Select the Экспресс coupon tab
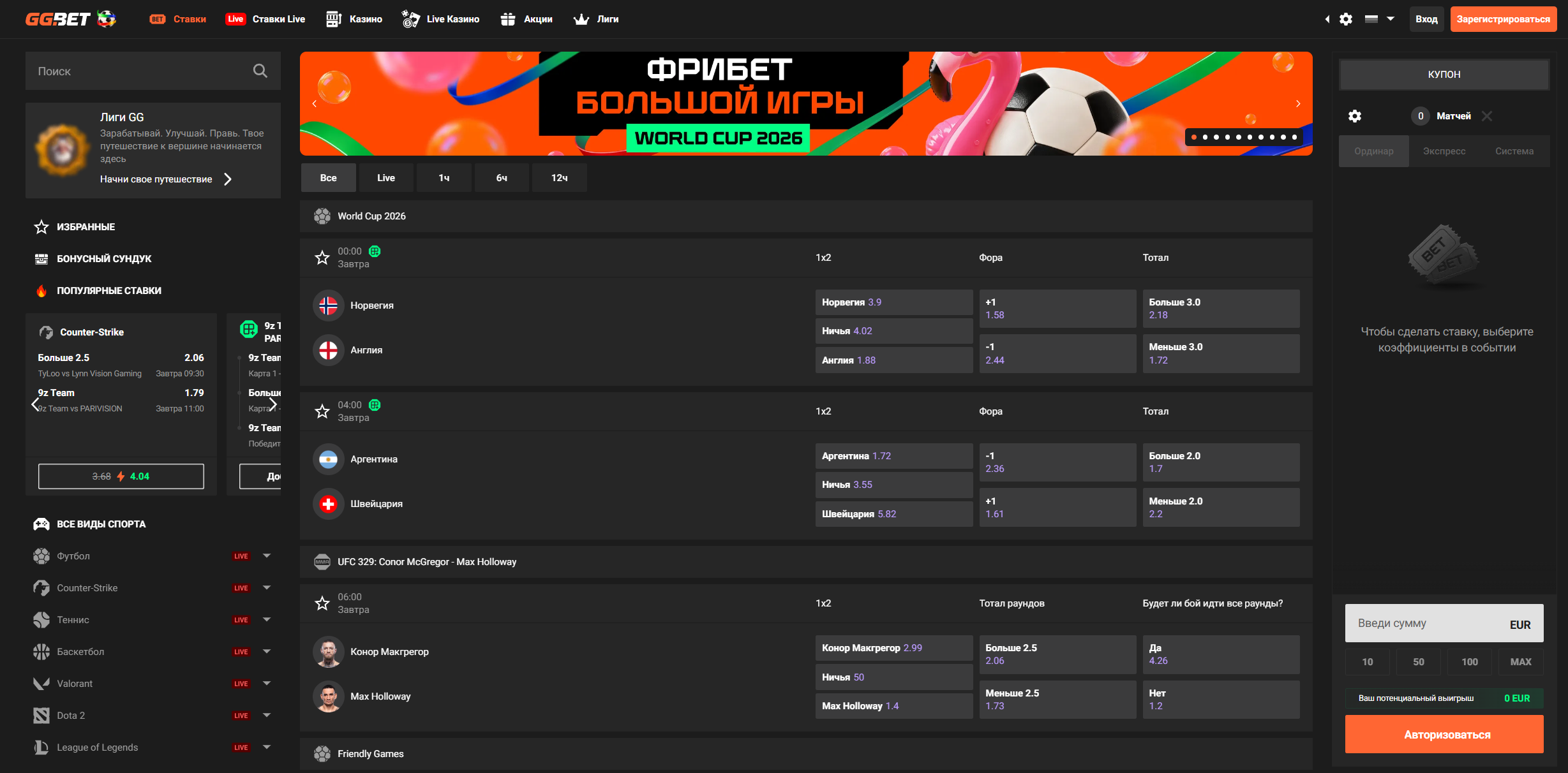This screenshot has width=1568, height=773. [x=1444, y=151]
